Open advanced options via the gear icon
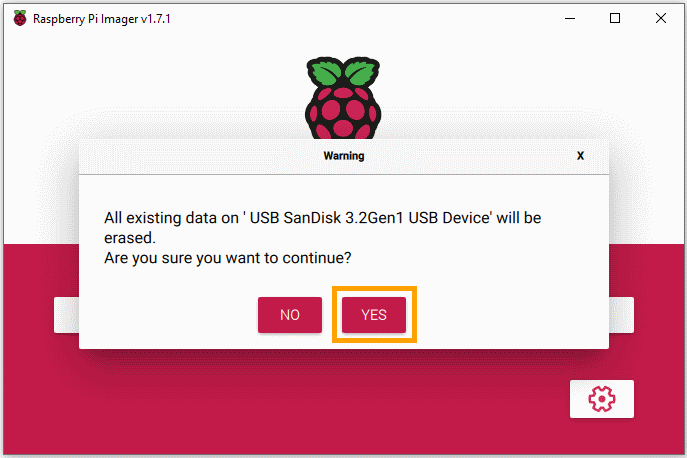Viewport: 687px width, 458px height. pyautogui.click(x=602, y=399)
